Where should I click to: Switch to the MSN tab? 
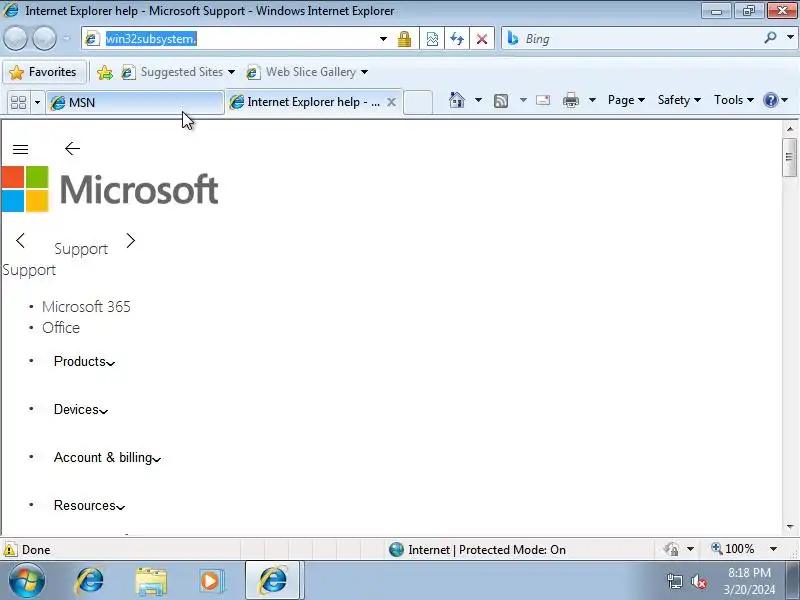point(135,103)
